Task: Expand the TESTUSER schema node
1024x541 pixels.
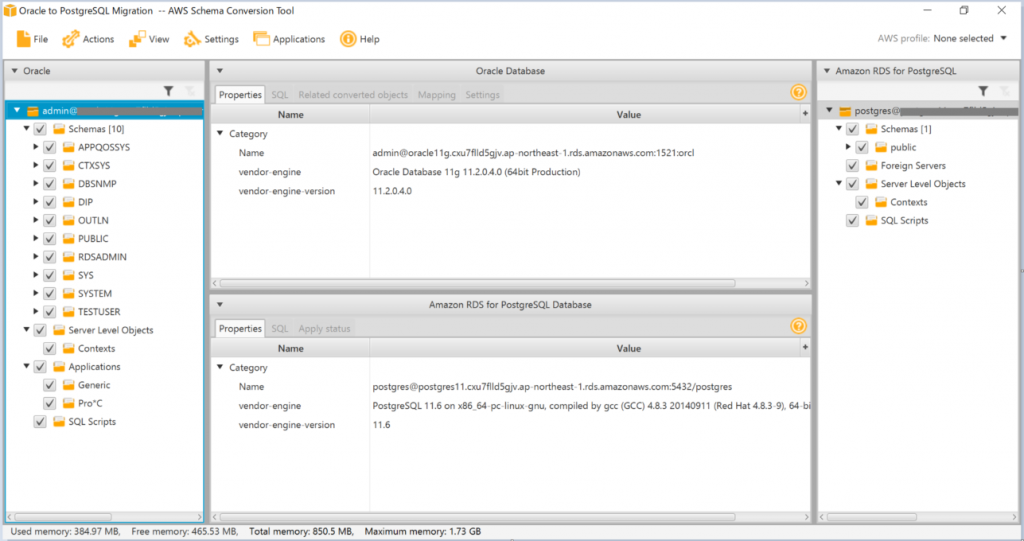Action: click(35, 312)
